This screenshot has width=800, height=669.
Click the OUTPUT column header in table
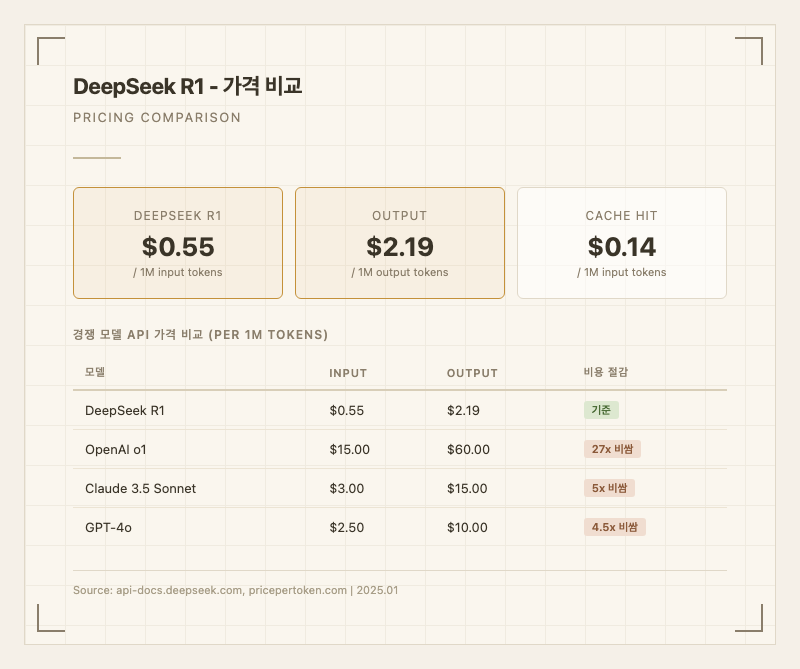coord(472,373)
